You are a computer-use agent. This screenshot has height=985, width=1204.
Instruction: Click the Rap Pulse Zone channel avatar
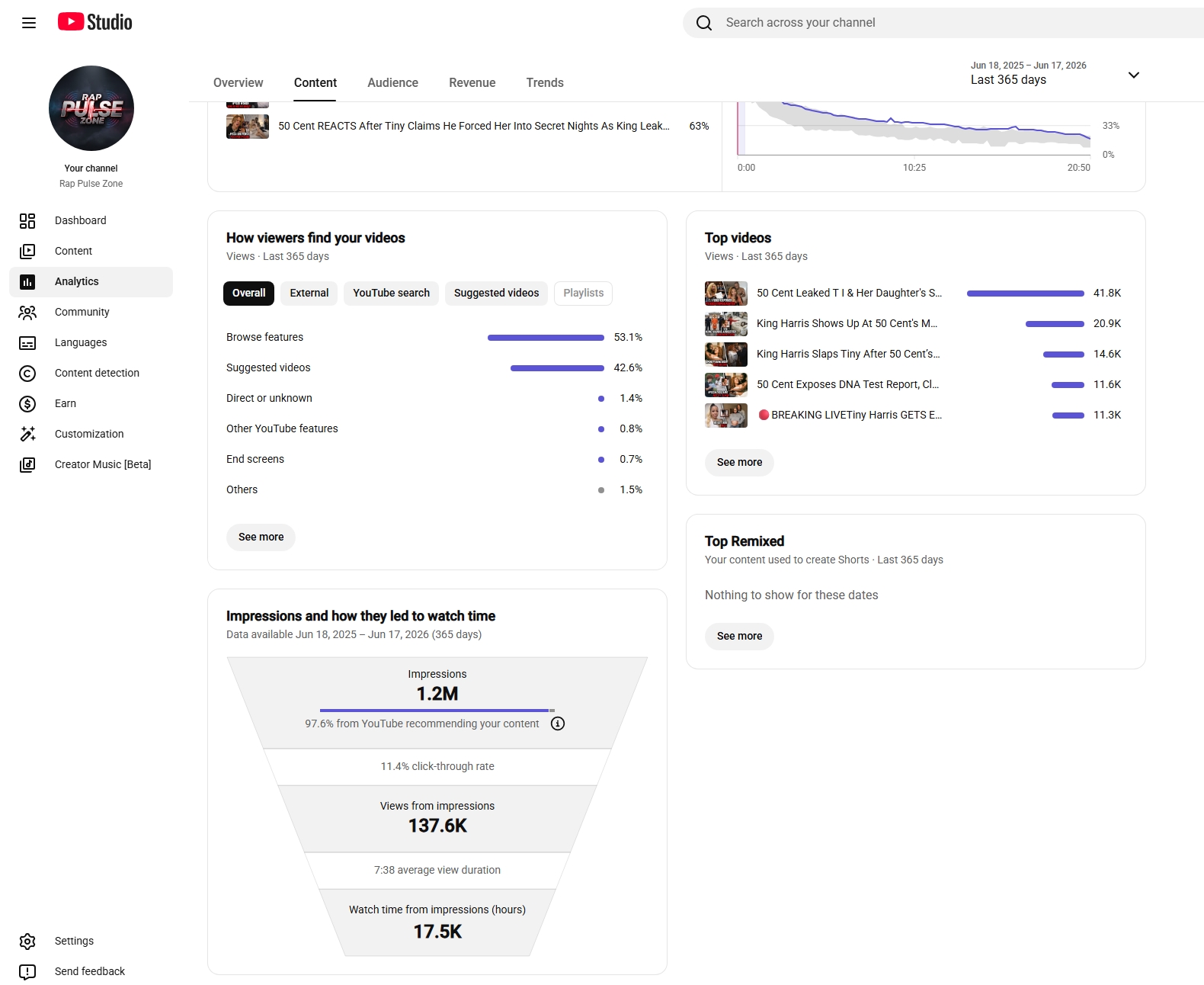[91, 108]
